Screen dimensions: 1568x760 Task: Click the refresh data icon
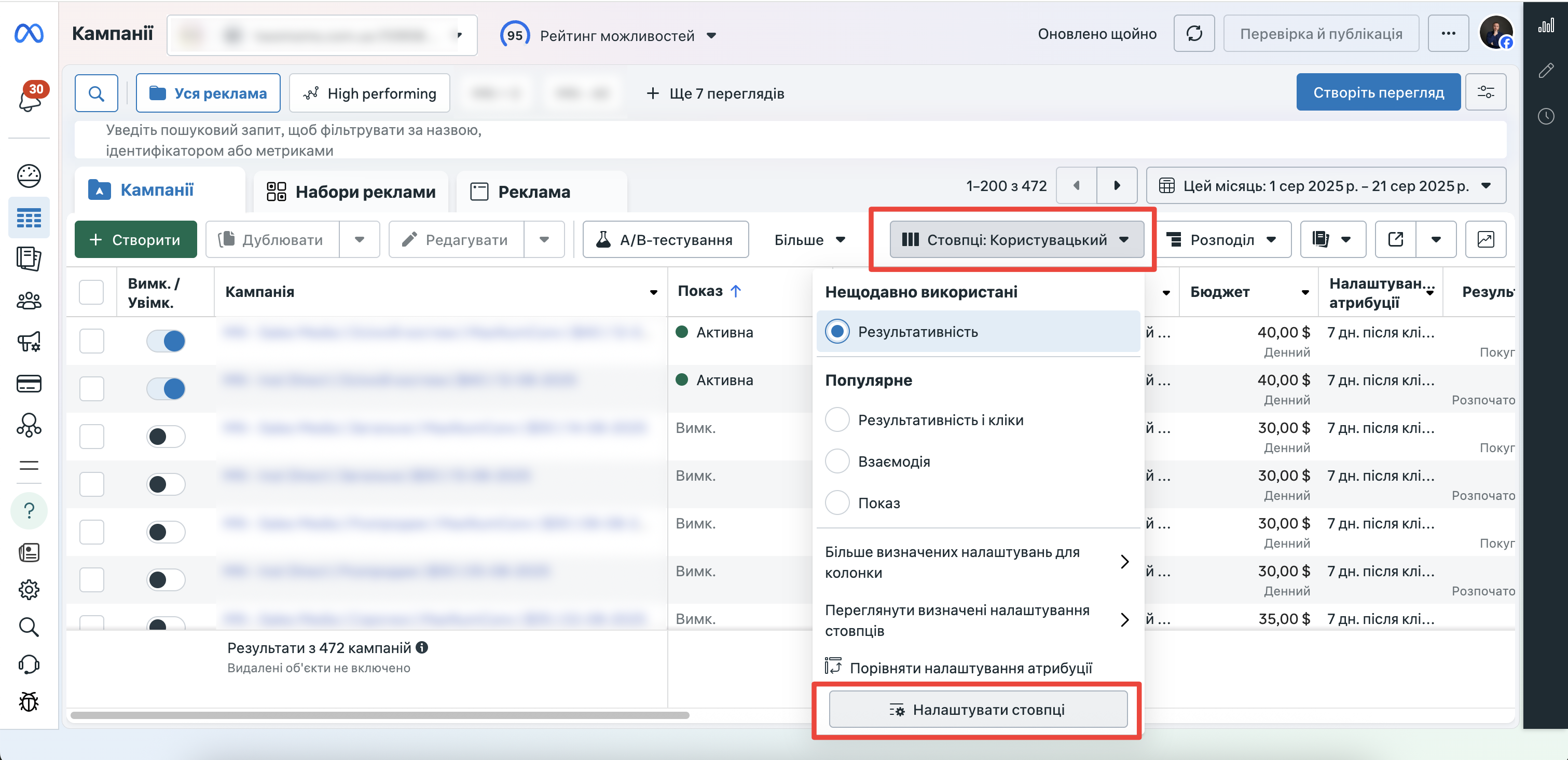pyautogui.click(x=1194, y=34)
